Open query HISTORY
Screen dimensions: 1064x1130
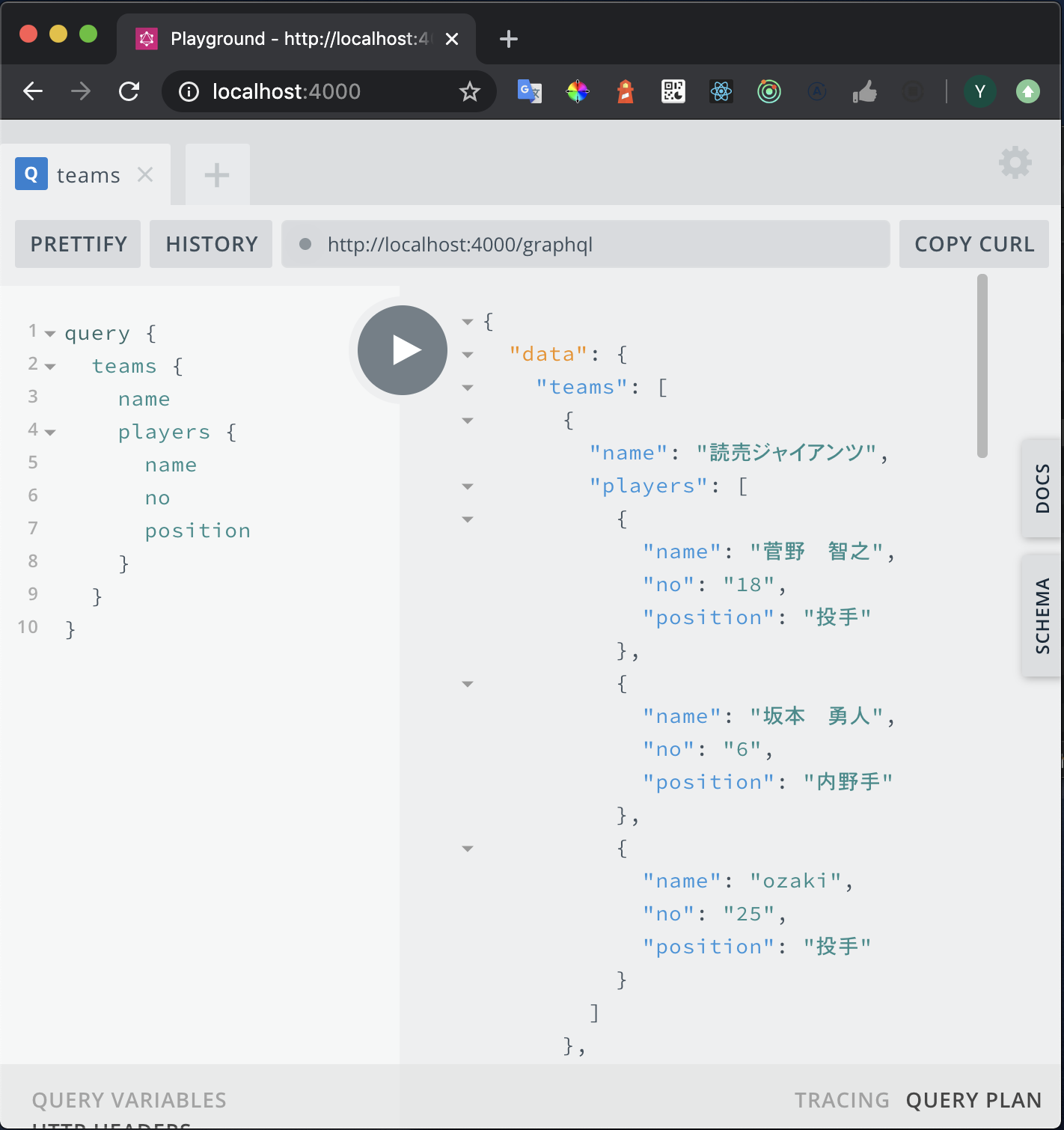(212, 244)
